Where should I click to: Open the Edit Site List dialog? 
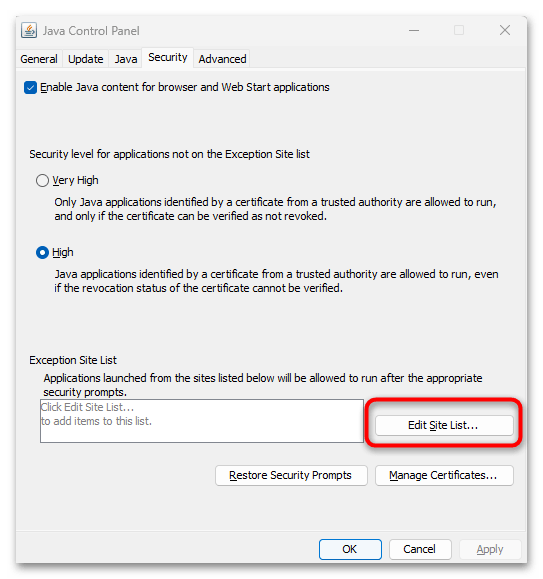click(x=444, y=425)
